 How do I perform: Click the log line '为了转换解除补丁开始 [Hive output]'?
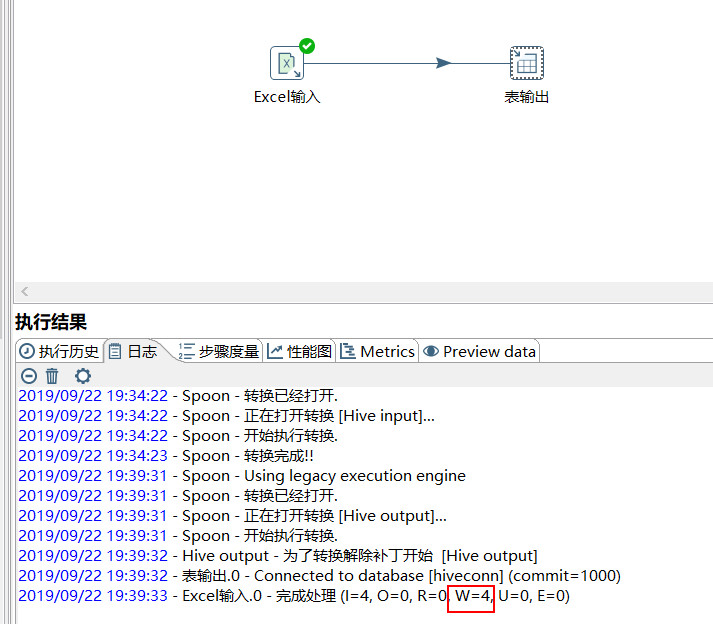(278, 556)
